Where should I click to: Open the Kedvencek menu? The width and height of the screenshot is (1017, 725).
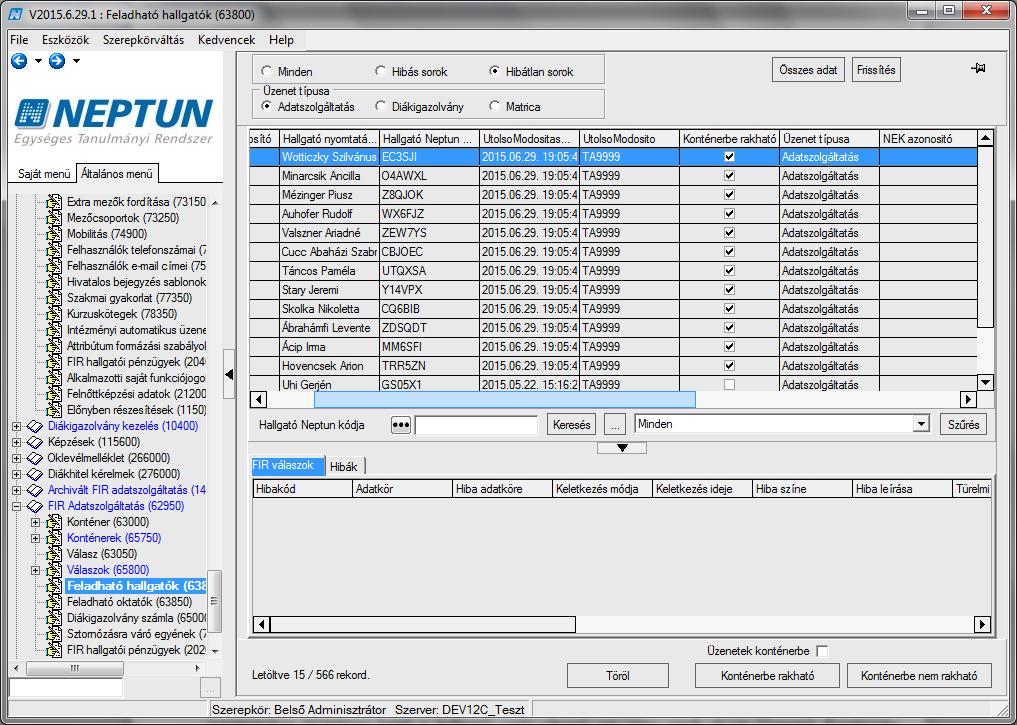(226, 40)
